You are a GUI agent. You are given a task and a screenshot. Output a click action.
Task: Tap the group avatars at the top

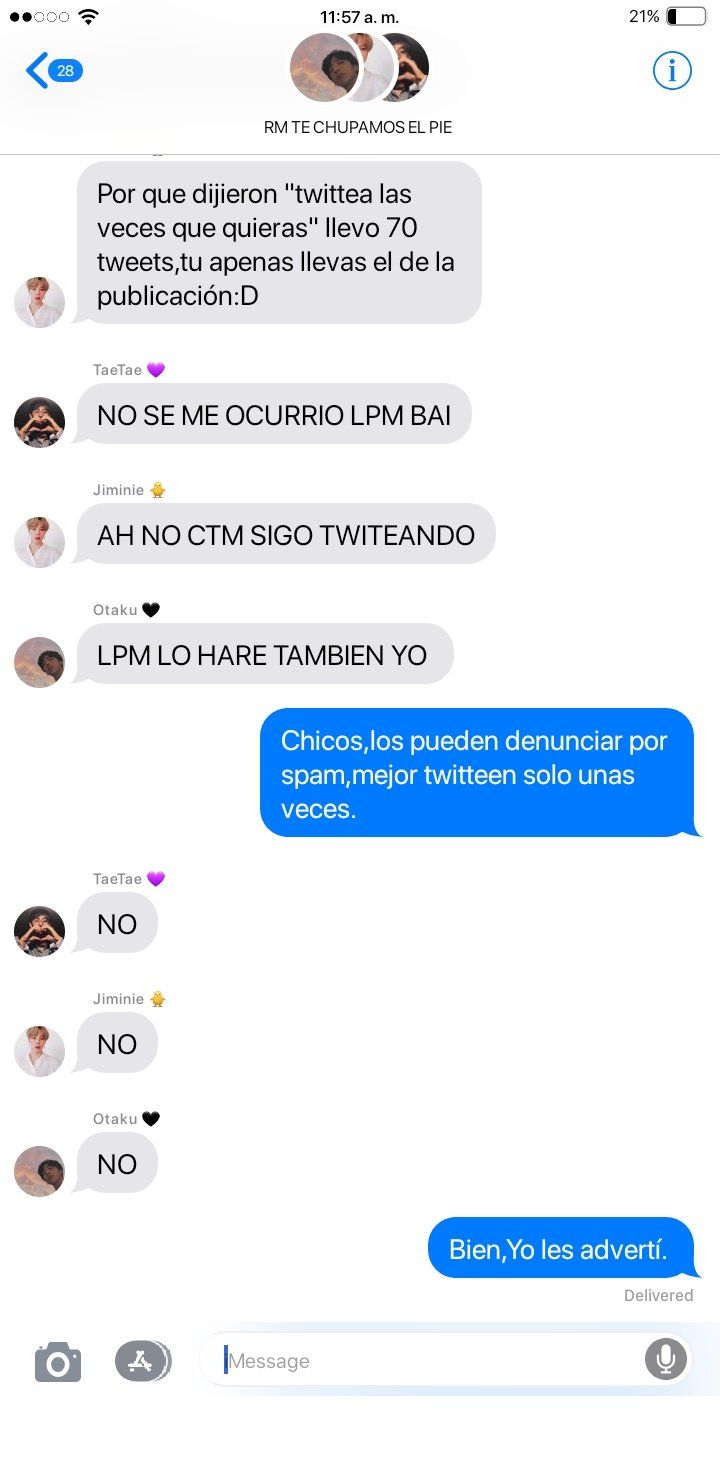point(359,68)
